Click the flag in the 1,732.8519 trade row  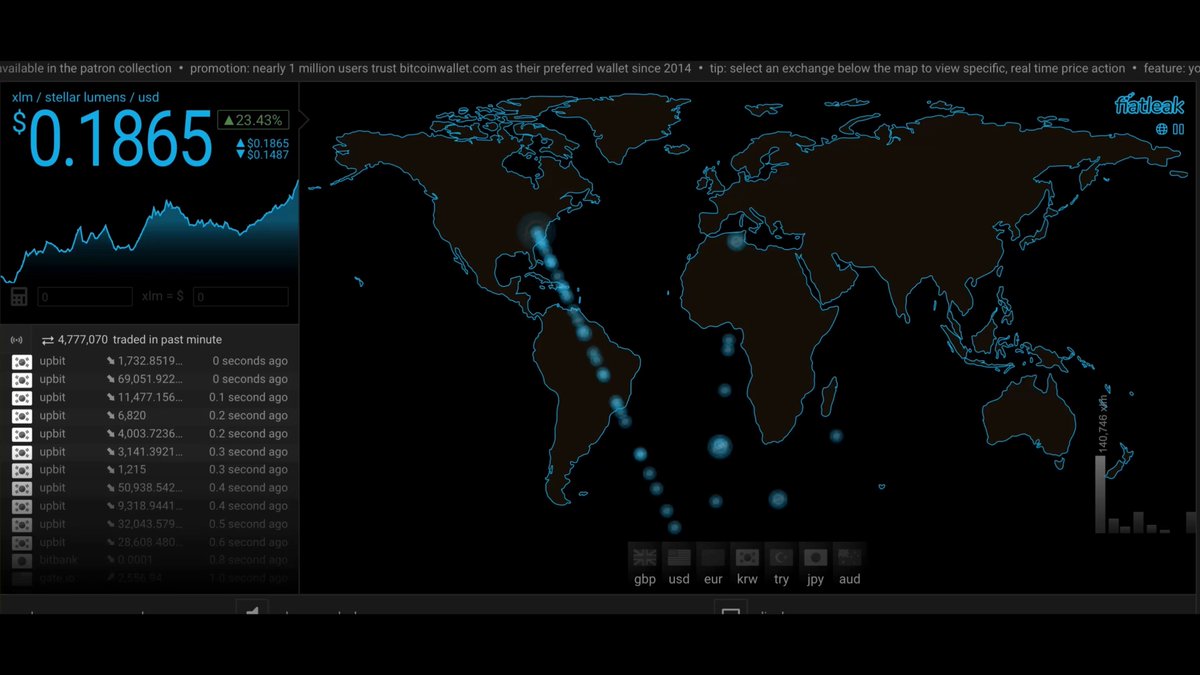tap(22, 361)
